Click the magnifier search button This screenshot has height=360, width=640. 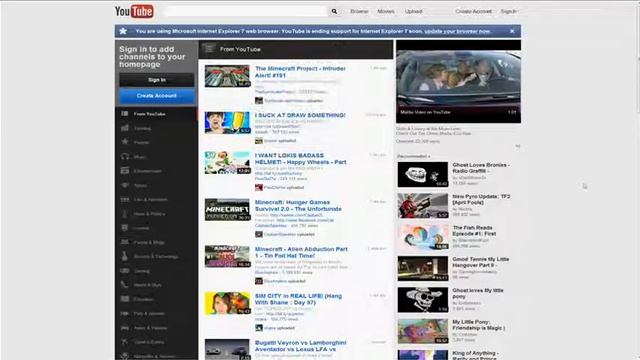(x=334, y=11)
